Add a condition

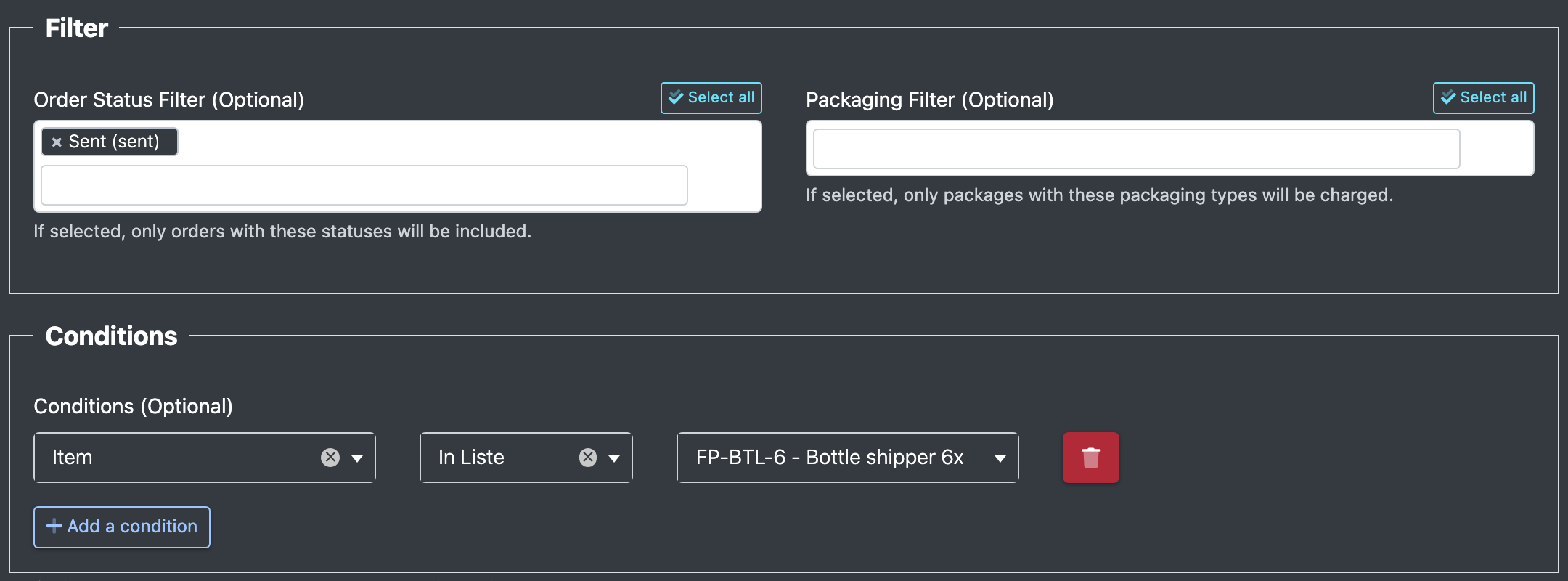(x=122, y=527)
